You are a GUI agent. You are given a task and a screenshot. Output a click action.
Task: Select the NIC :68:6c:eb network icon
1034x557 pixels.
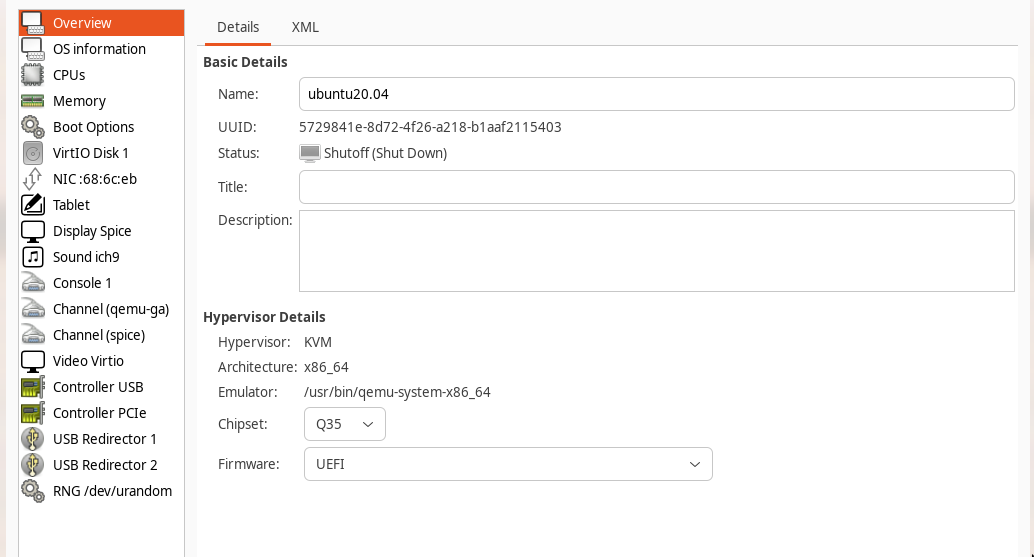point(33,179)
